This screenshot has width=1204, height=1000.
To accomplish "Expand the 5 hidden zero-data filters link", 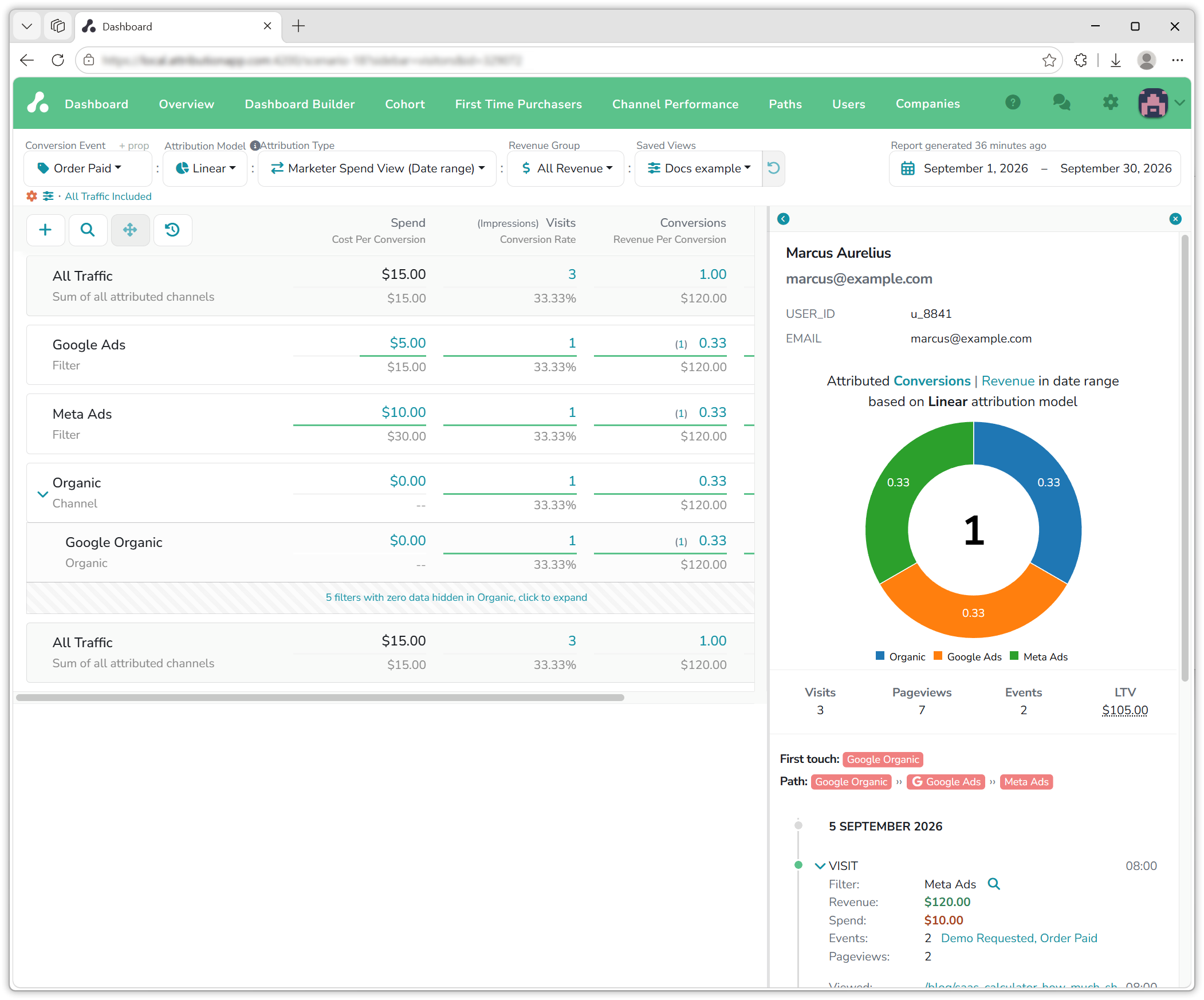I will coord(457,597).
